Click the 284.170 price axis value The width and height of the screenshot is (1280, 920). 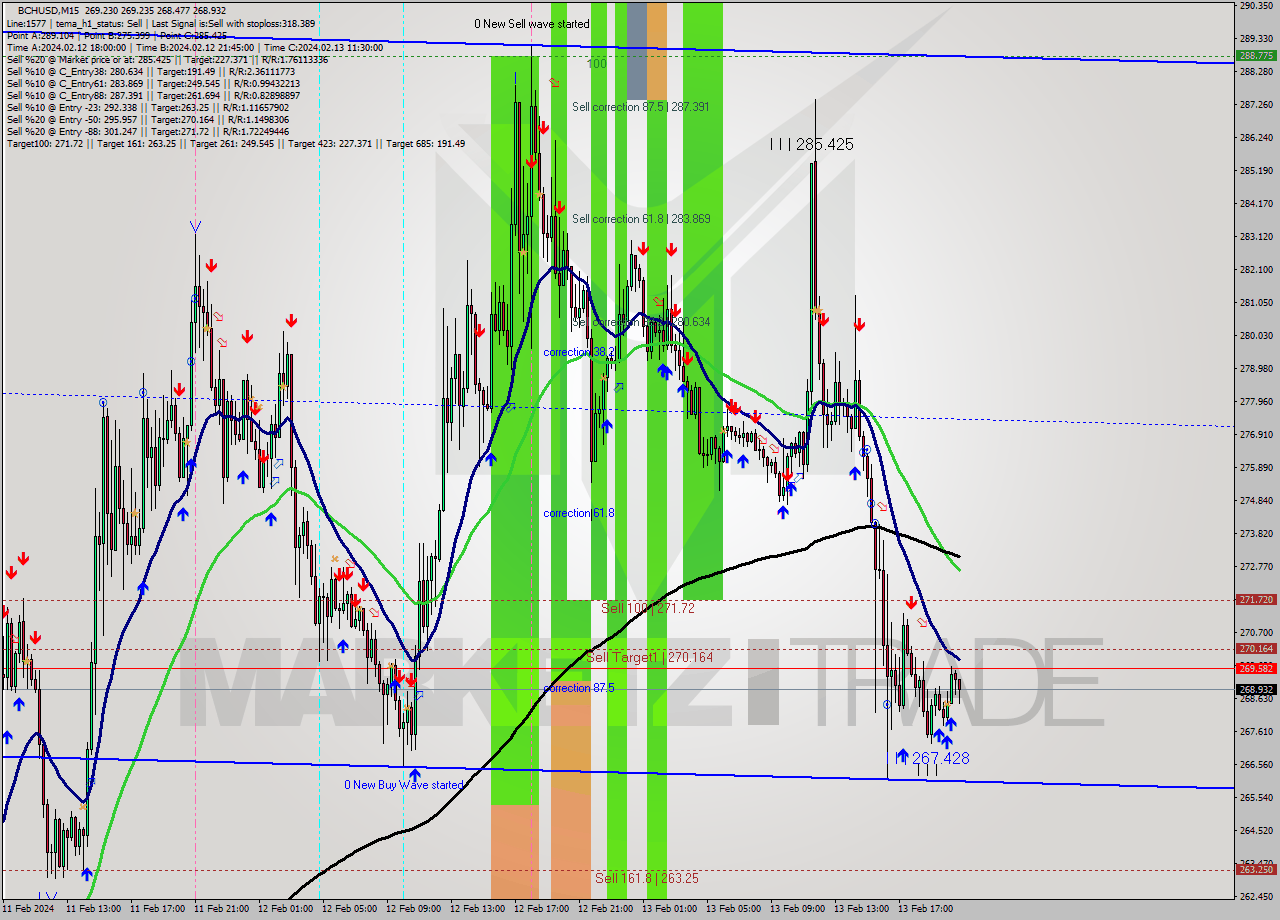[x=1255, y=203]
